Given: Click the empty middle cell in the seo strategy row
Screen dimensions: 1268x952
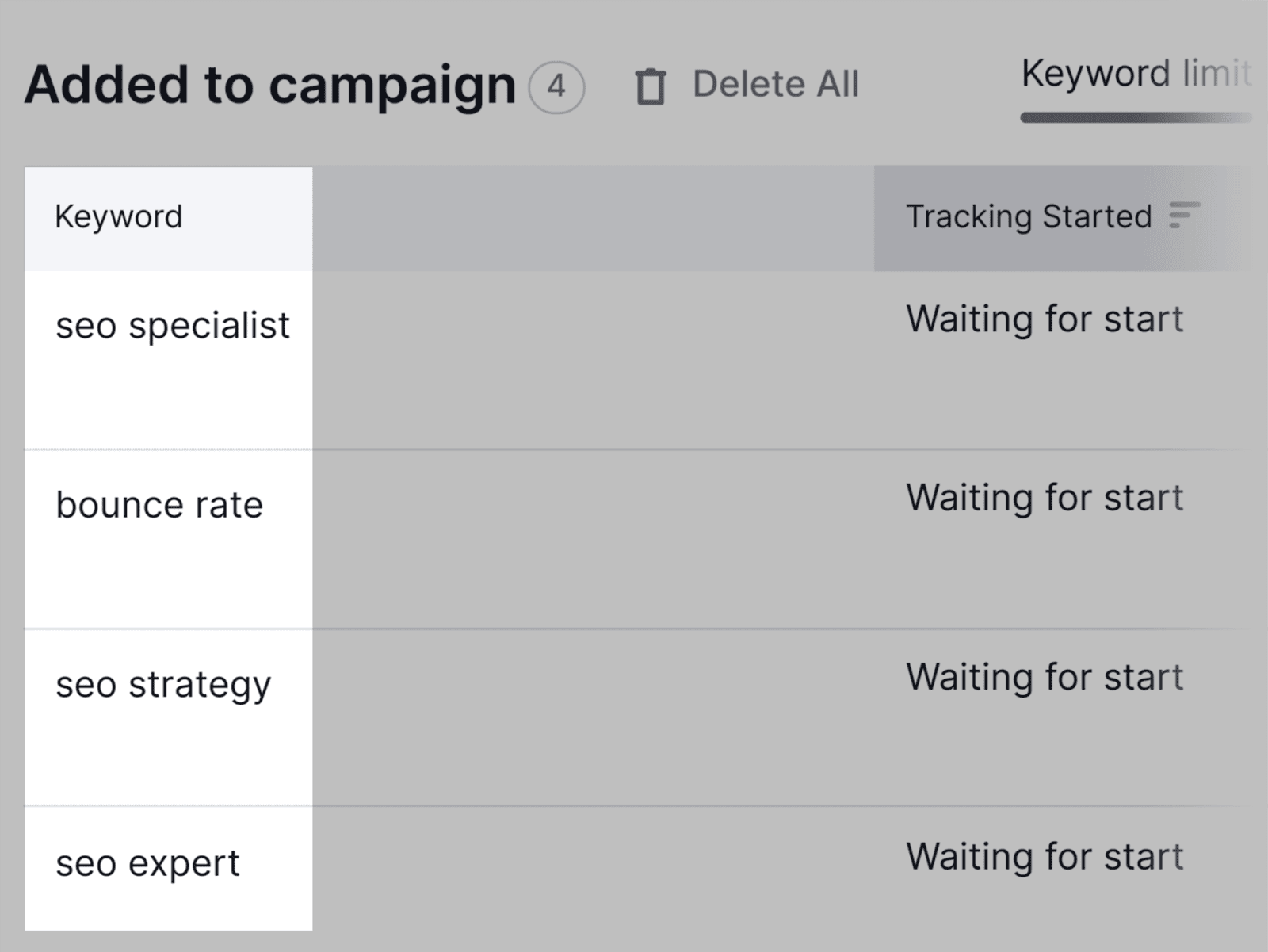Looking at the screenshot, I should pyautogui.click(x=593, y=717).
